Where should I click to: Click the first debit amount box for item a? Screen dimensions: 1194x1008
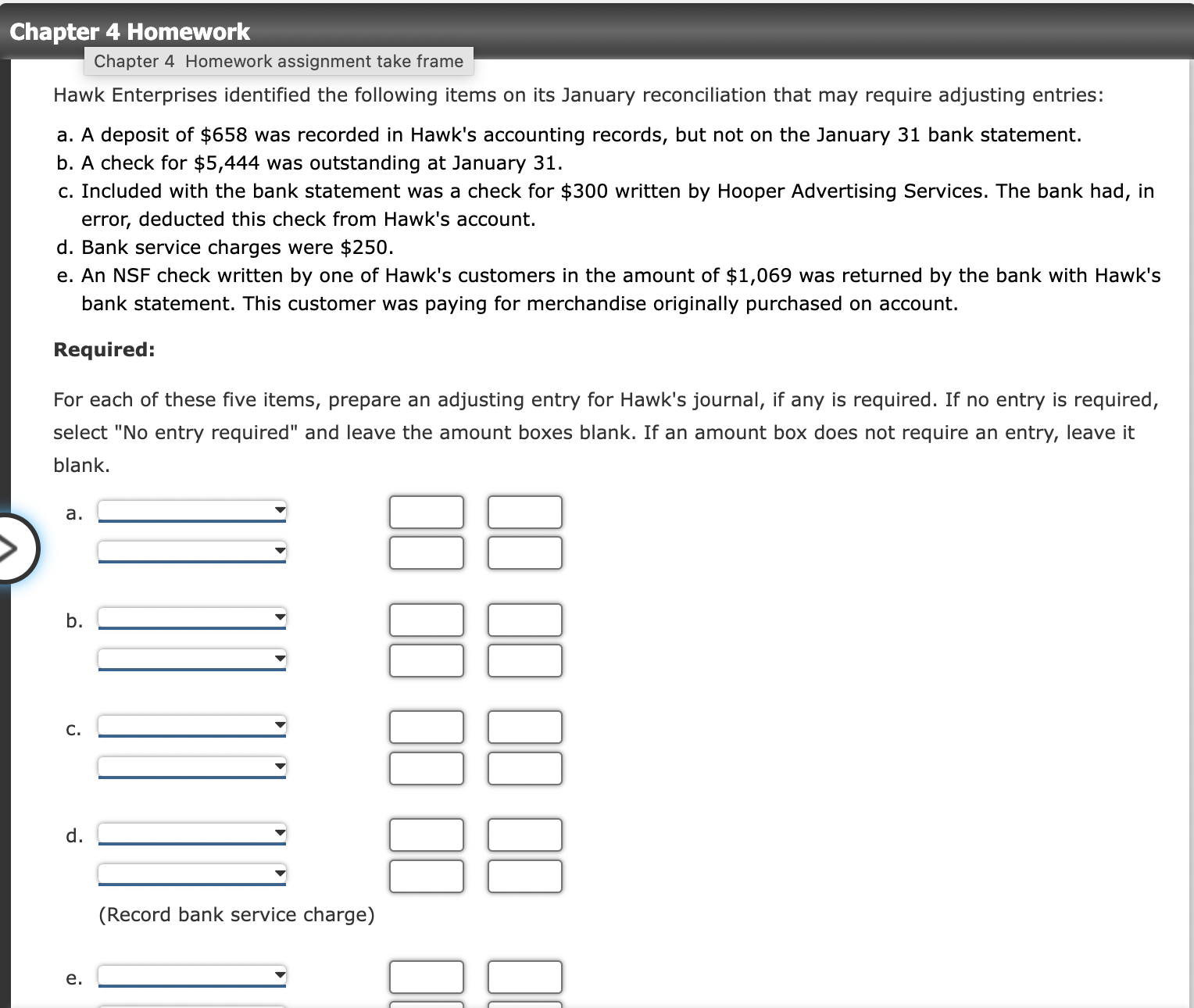point(426,512)
